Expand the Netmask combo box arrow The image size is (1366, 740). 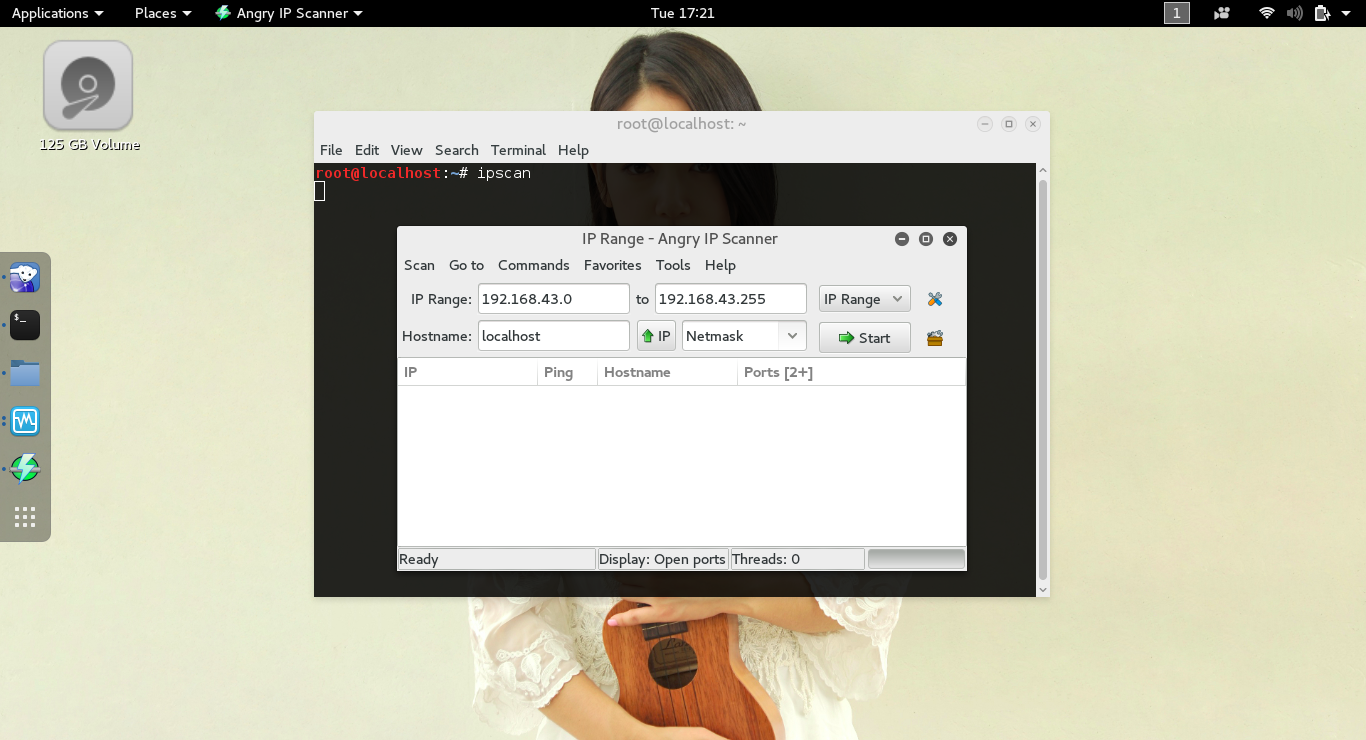pos(792,336)
